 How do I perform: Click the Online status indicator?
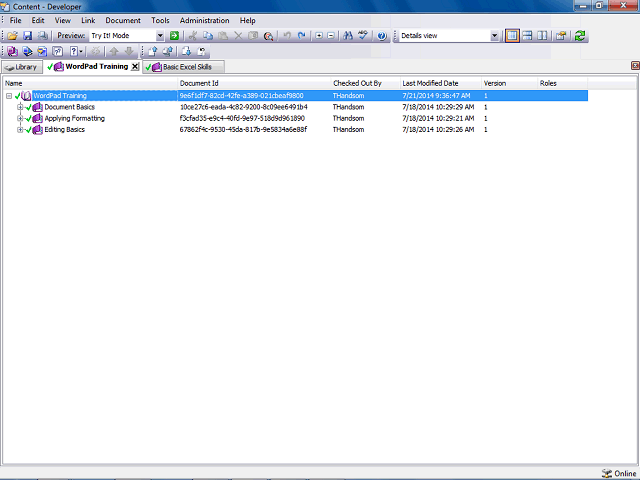click(x=619, y=473)
